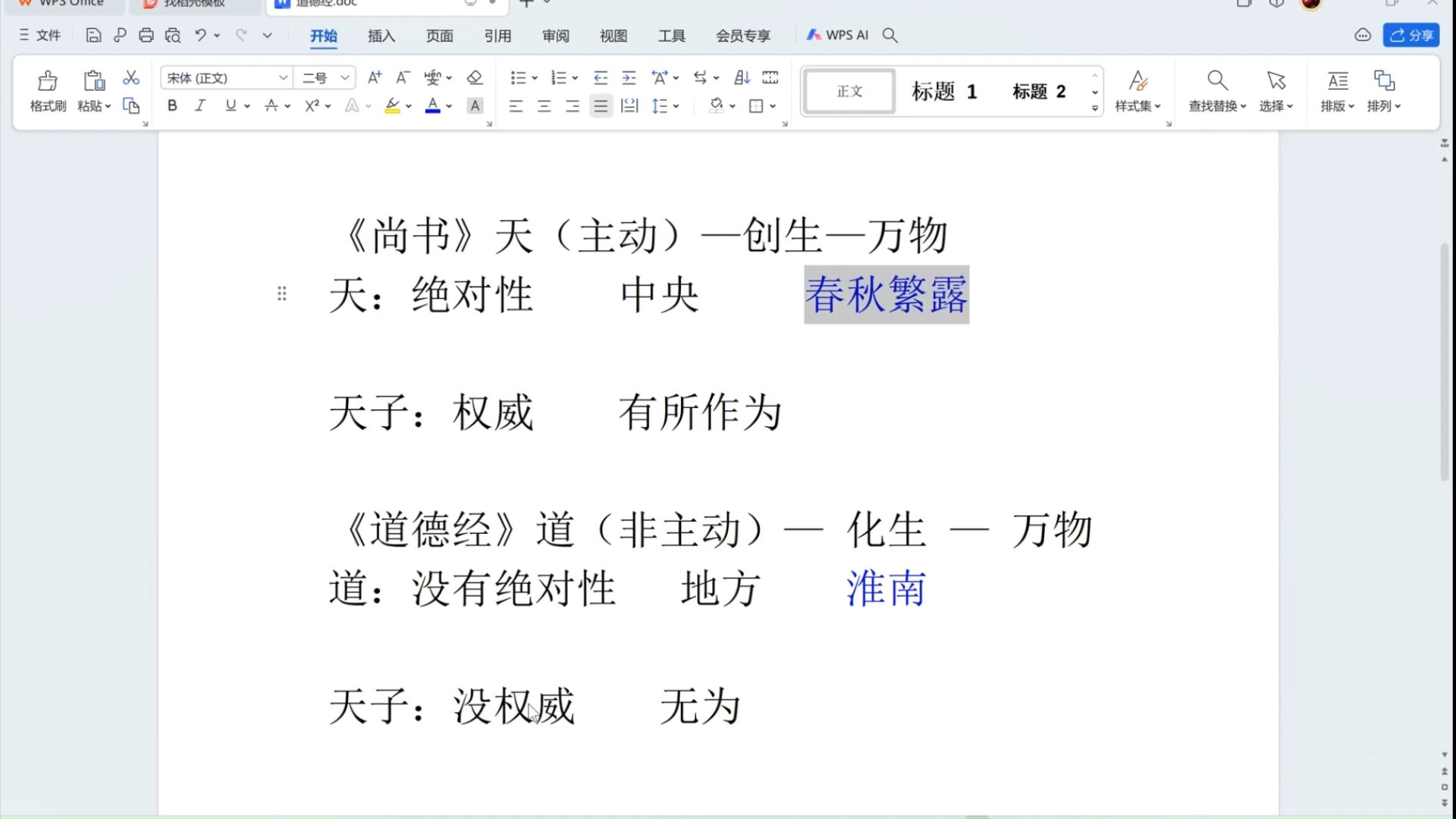Apply the red-underlined font color A

click(432, 106)
